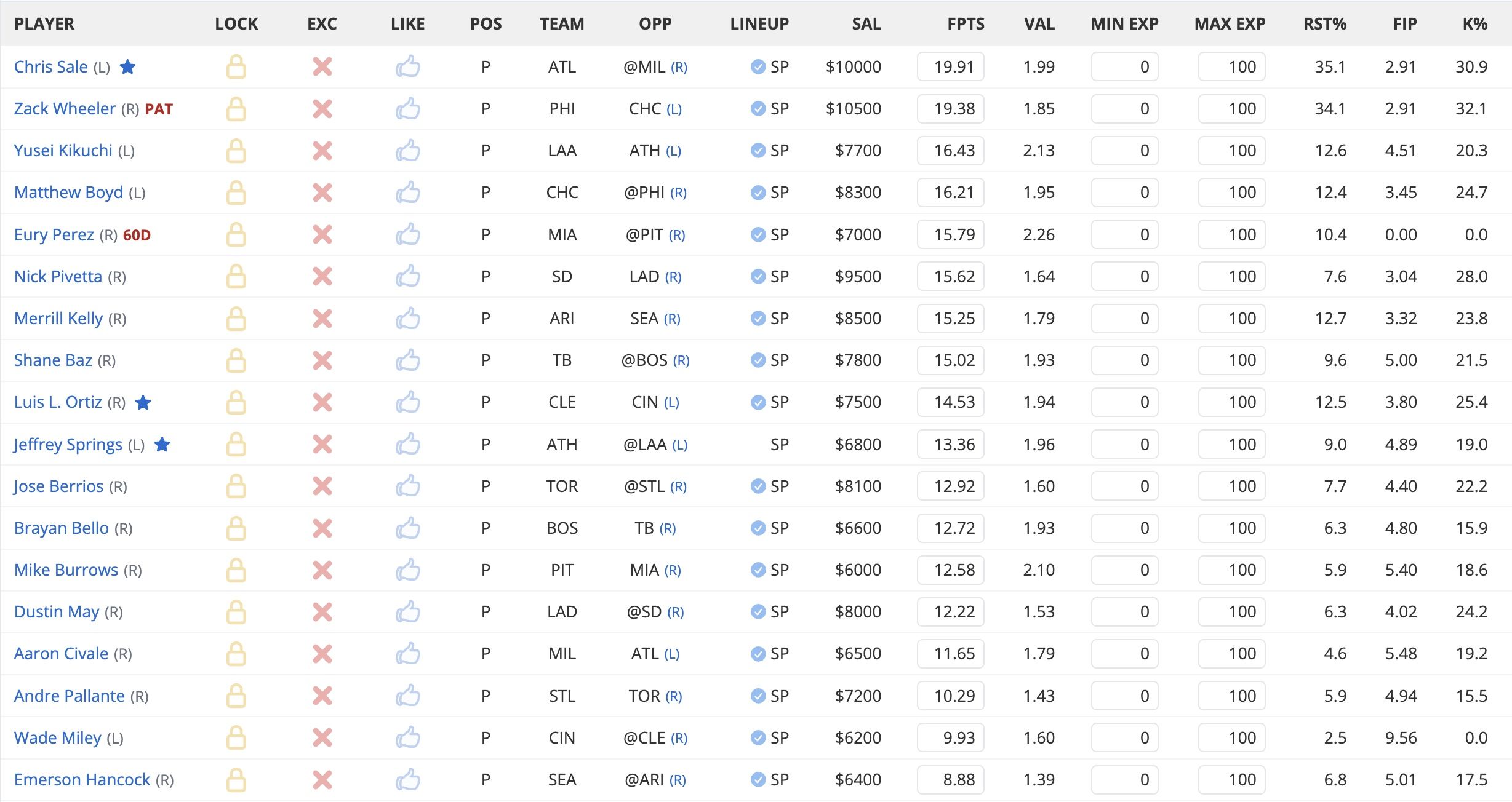The width and height of the screenshot is (1512, 802).
Task: Edit Wade Miley FPTS field 9.93
Action: [951, 737]
